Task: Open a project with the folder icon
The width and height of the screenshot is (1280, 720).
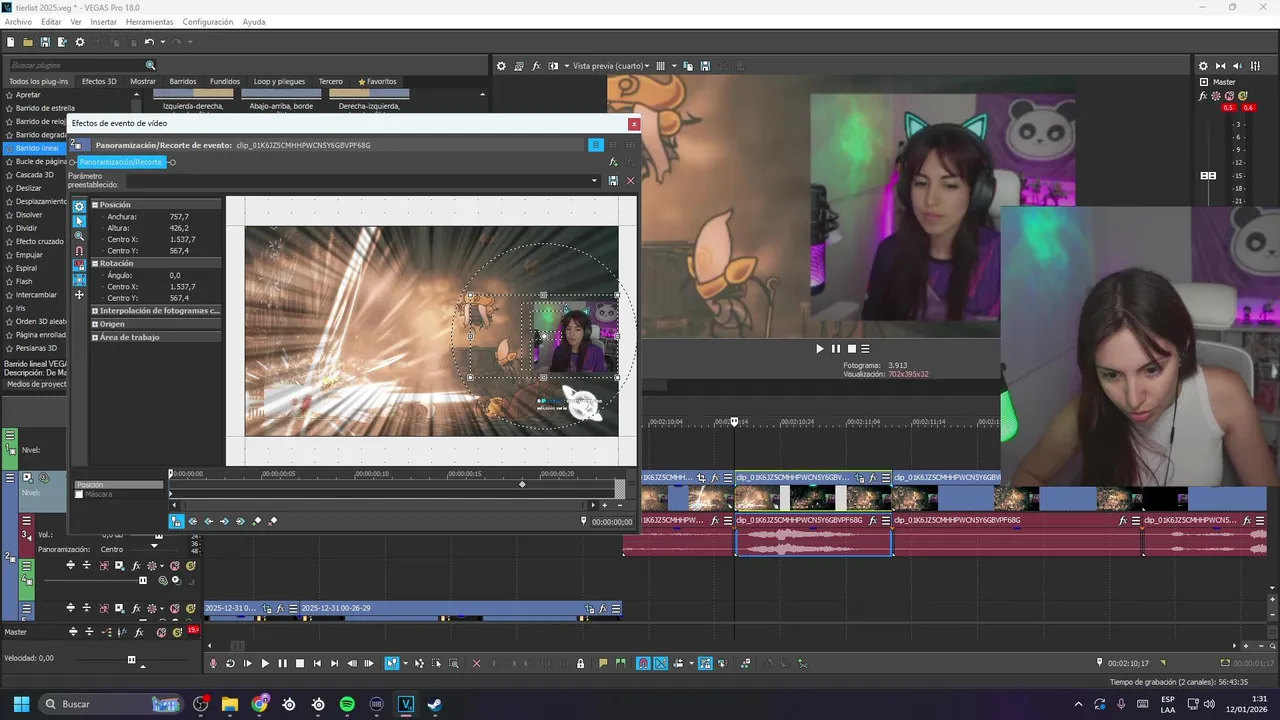Action: pyautogui.click(x=28, y=42)
